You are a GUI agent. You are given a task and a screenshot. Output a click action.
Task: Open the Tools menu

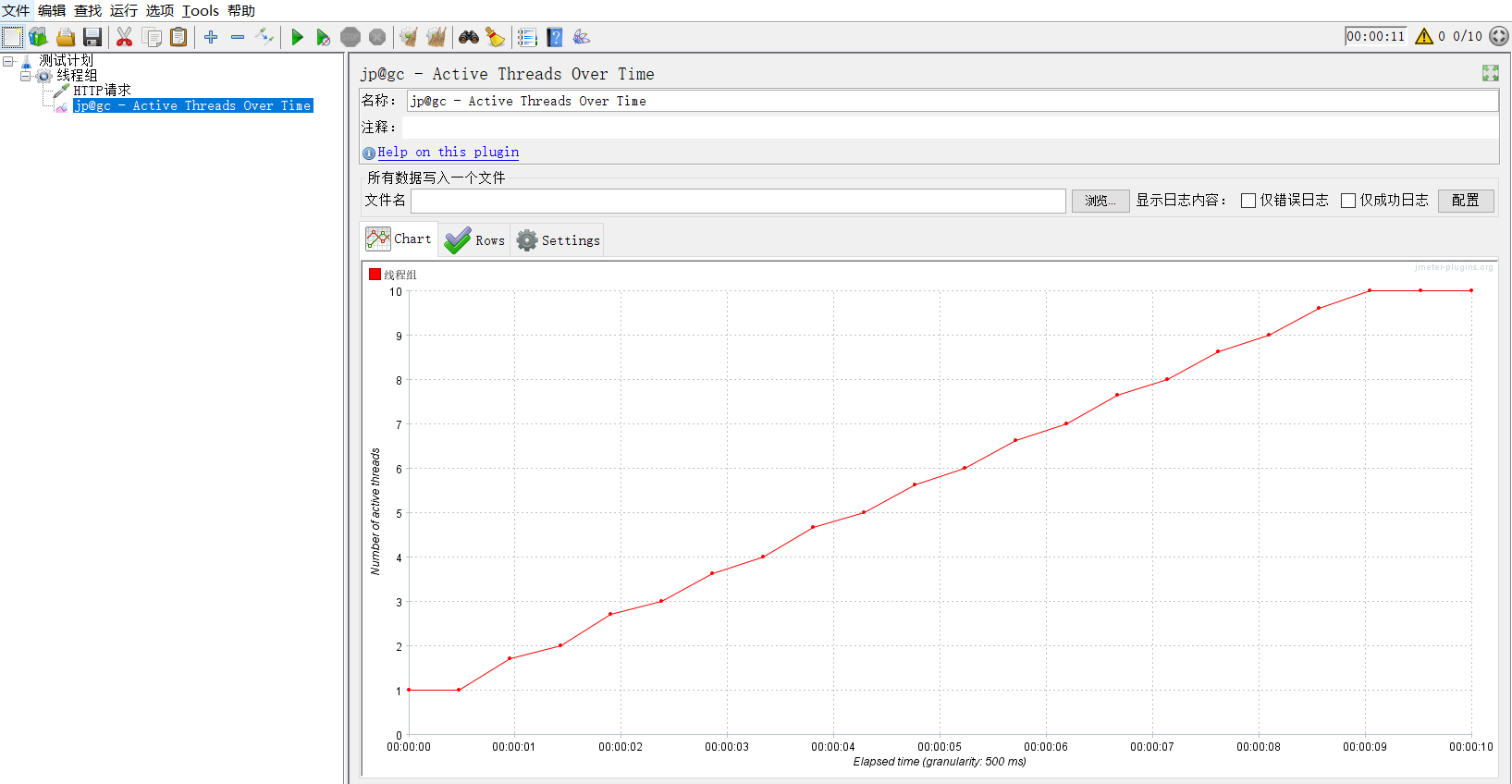tap(201, 11)
